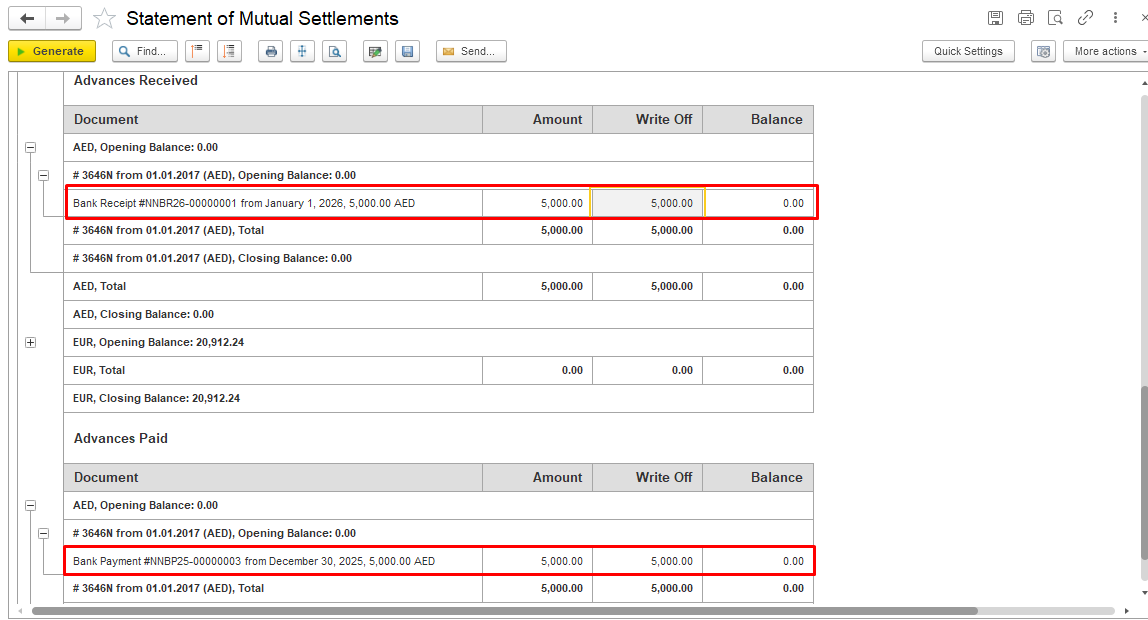This screenshot has width=1148, height=620.
Task: Click the Generate button
Action: click(52, 51)
